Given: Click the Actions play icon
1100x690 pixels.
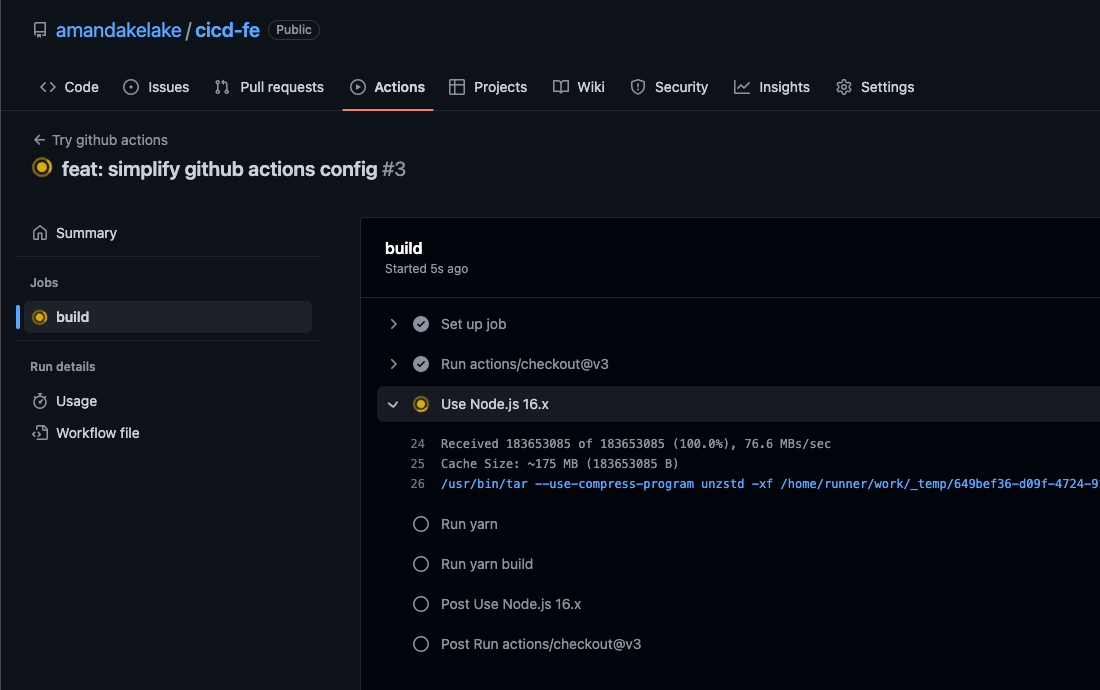Looking at the screenshot, I should [358, 87].
